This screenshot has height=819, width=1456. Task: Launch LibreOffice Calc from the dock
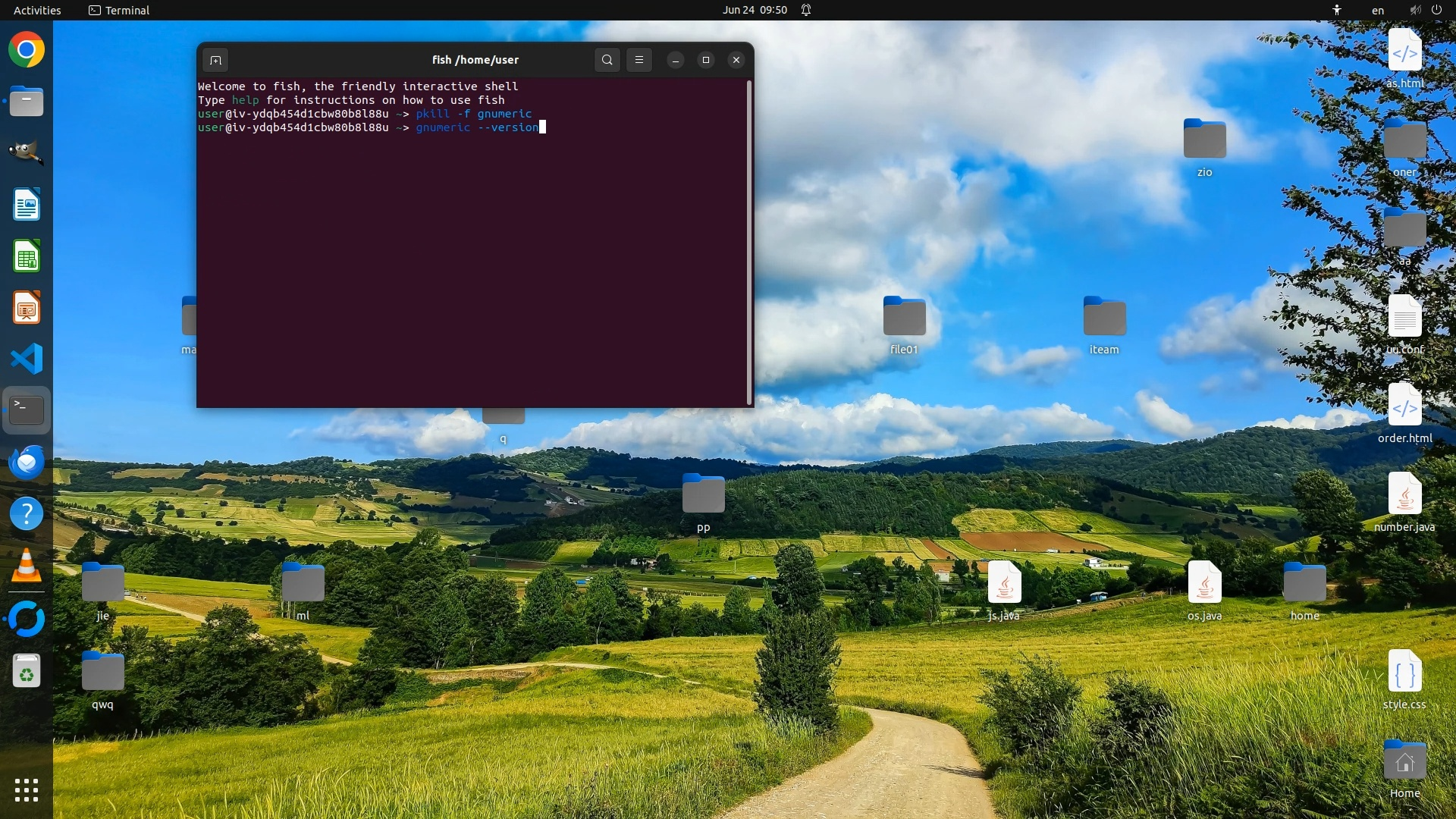point(27,256)
